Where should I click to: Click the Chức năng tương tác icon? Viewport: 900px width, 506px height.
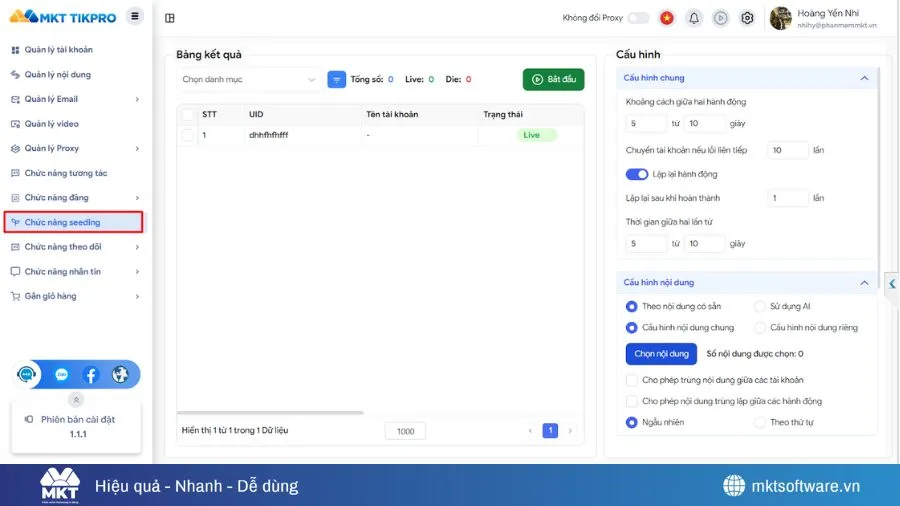click(15, 173)
